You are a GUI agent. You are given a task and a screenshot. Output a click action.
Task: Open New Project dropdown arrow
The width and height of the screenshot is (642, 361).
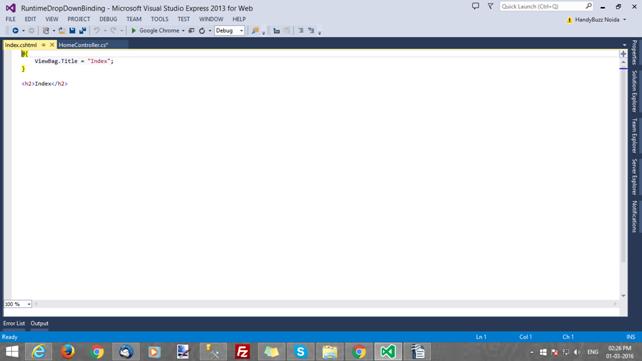(54, 31)
